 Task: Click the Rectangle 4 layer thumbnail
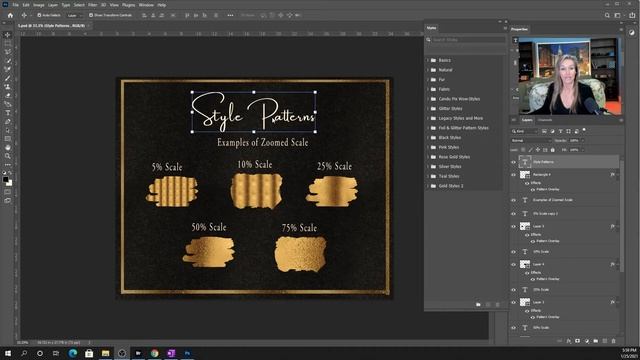pos(525,175)
